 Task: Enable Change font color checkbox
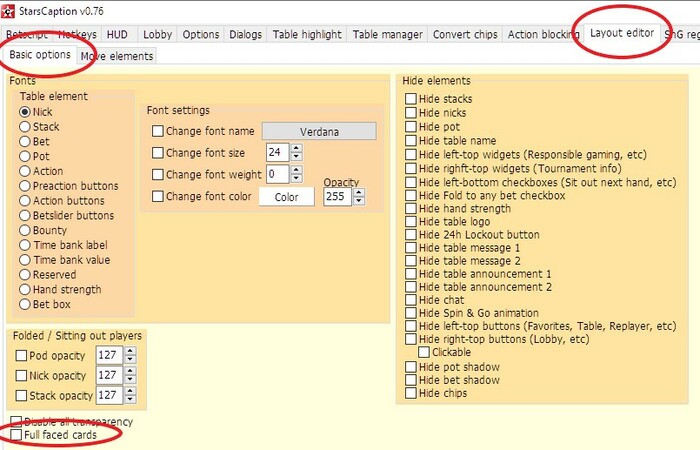[158, 196]
